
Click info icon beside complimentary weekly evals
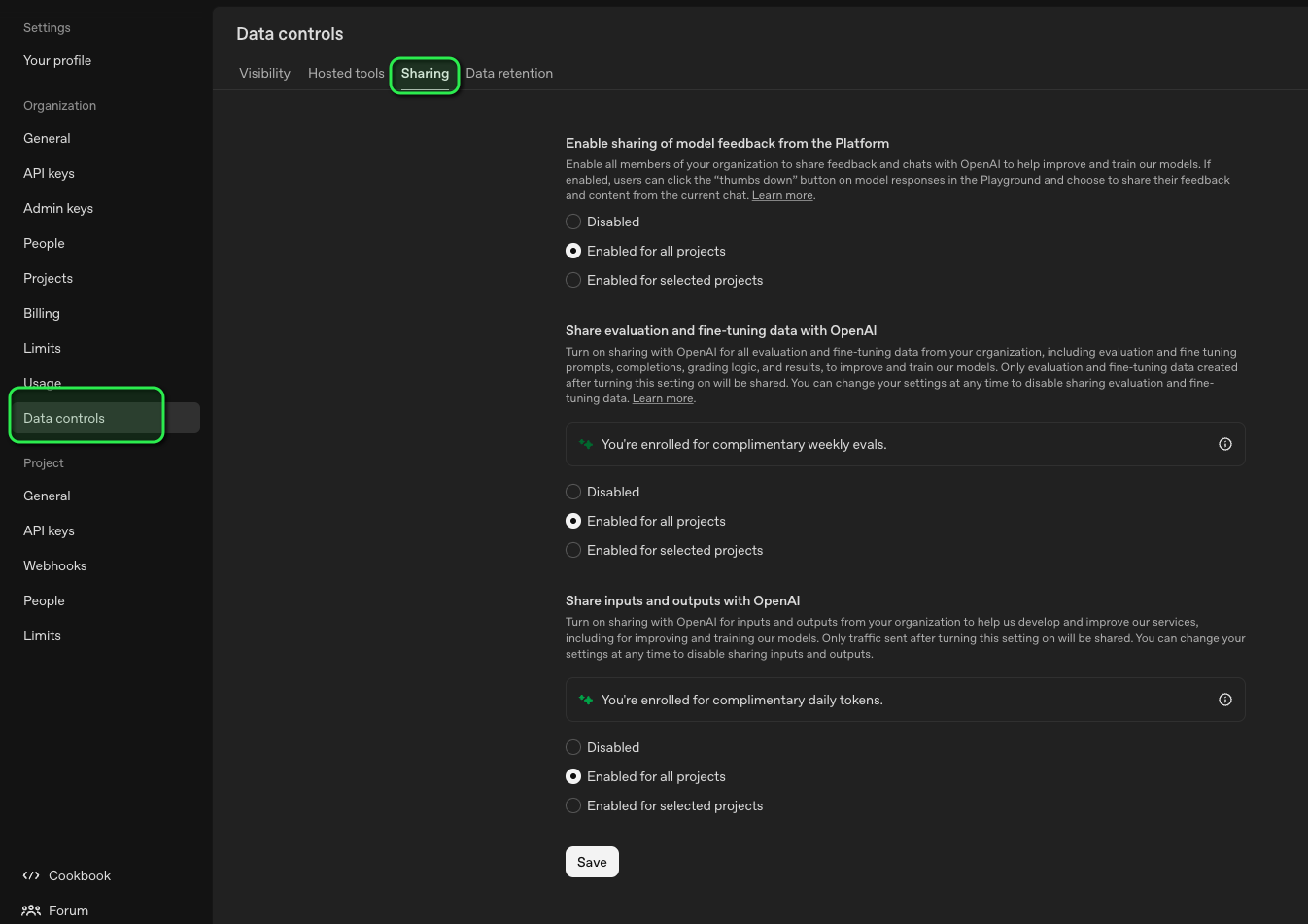pyautogui.click(x=1225, y=444)
